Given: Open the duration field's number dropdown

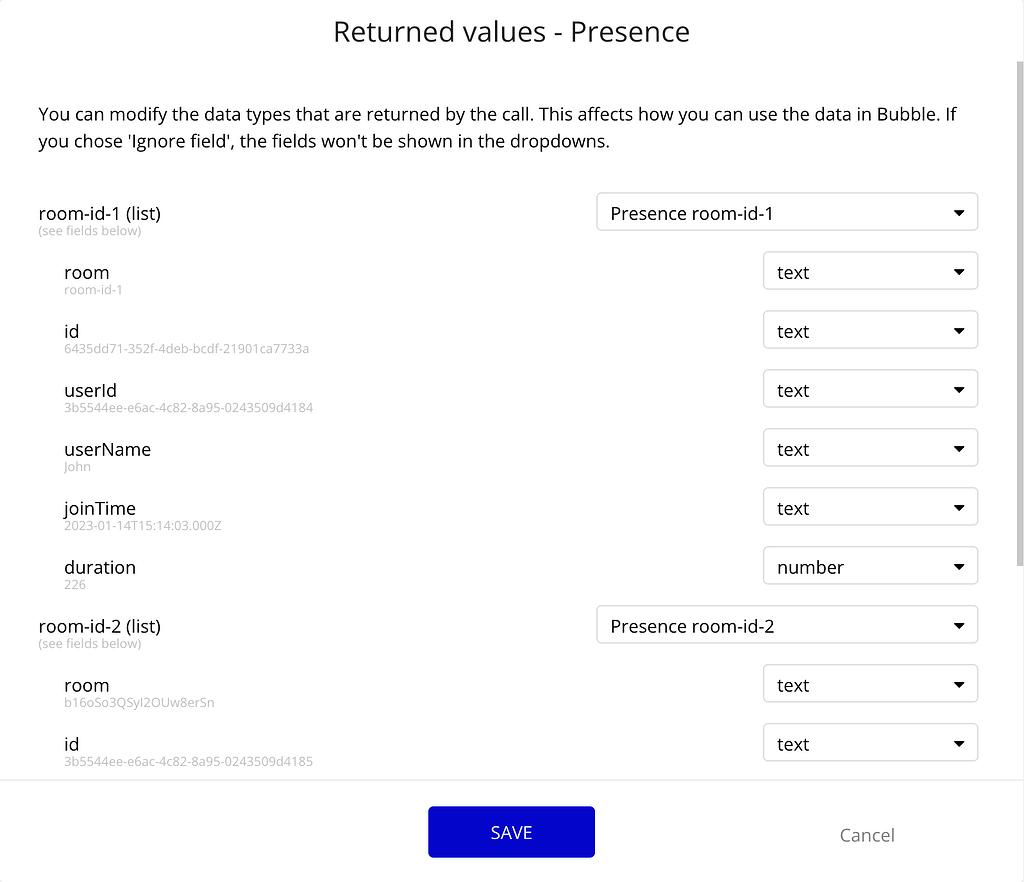Looking at the screenshot, I should pyautogui.click(x=870, y=566).
